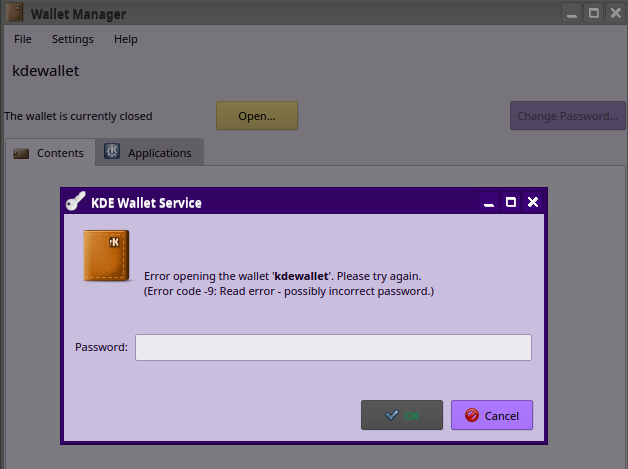Minimize the KDE Wallet Service dialog
Screen dimensions: 628x469
(x=489, y=202)
